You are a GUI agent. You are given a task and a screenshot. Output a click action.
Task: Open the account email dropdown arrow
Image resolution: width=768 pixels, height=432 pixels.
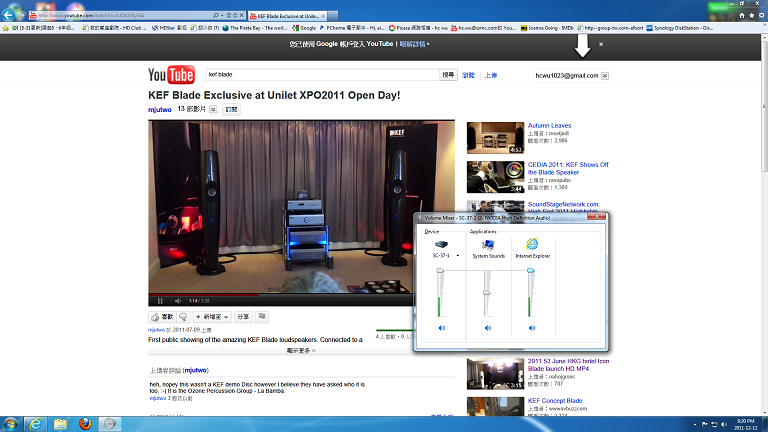(605, 76)
